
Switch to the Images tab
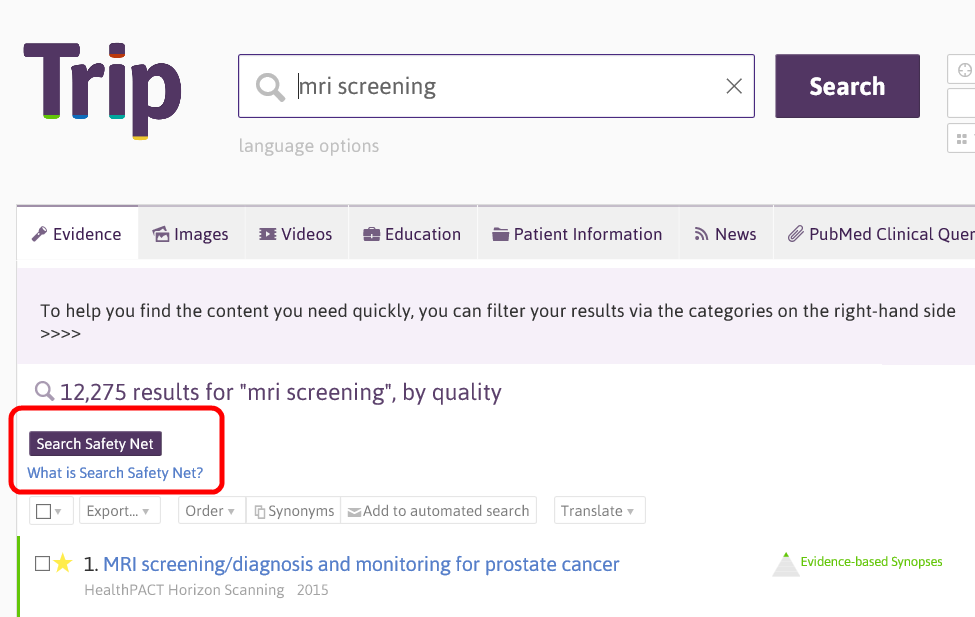pos(190,234)
